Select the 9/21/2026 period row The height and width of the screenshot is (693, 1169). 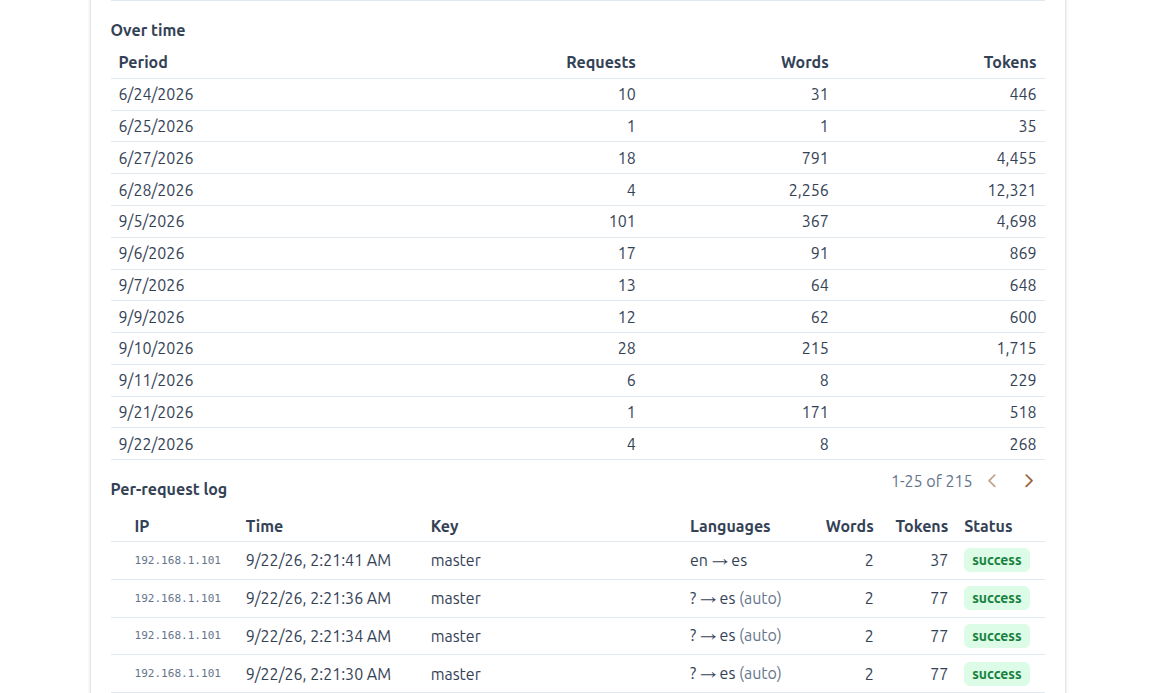pyautogui.click(x=578, y=413)
